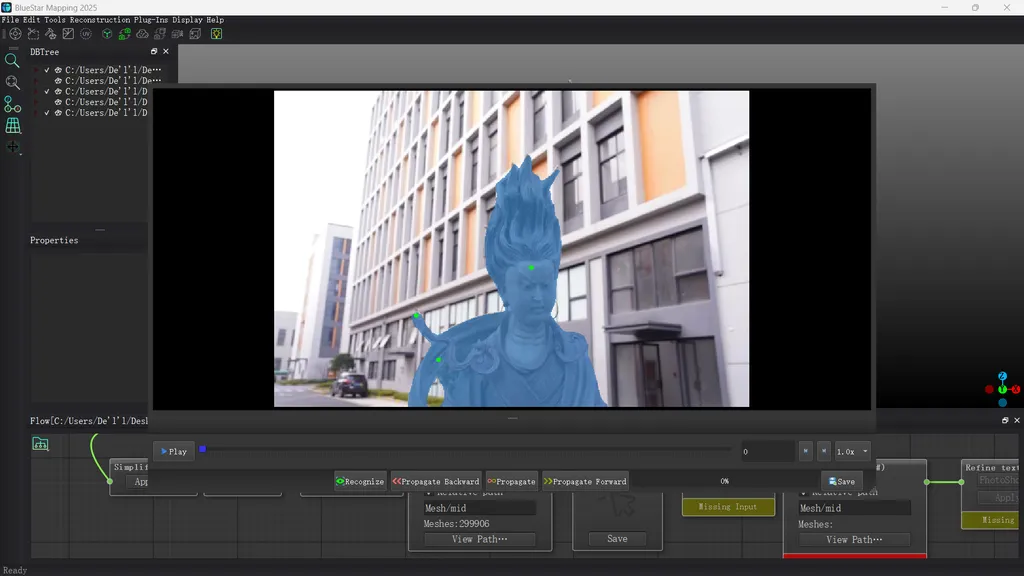Toggle the third DBTree entry checkmark
Screen dimensions: 1024x576
[x=47, y=92]
